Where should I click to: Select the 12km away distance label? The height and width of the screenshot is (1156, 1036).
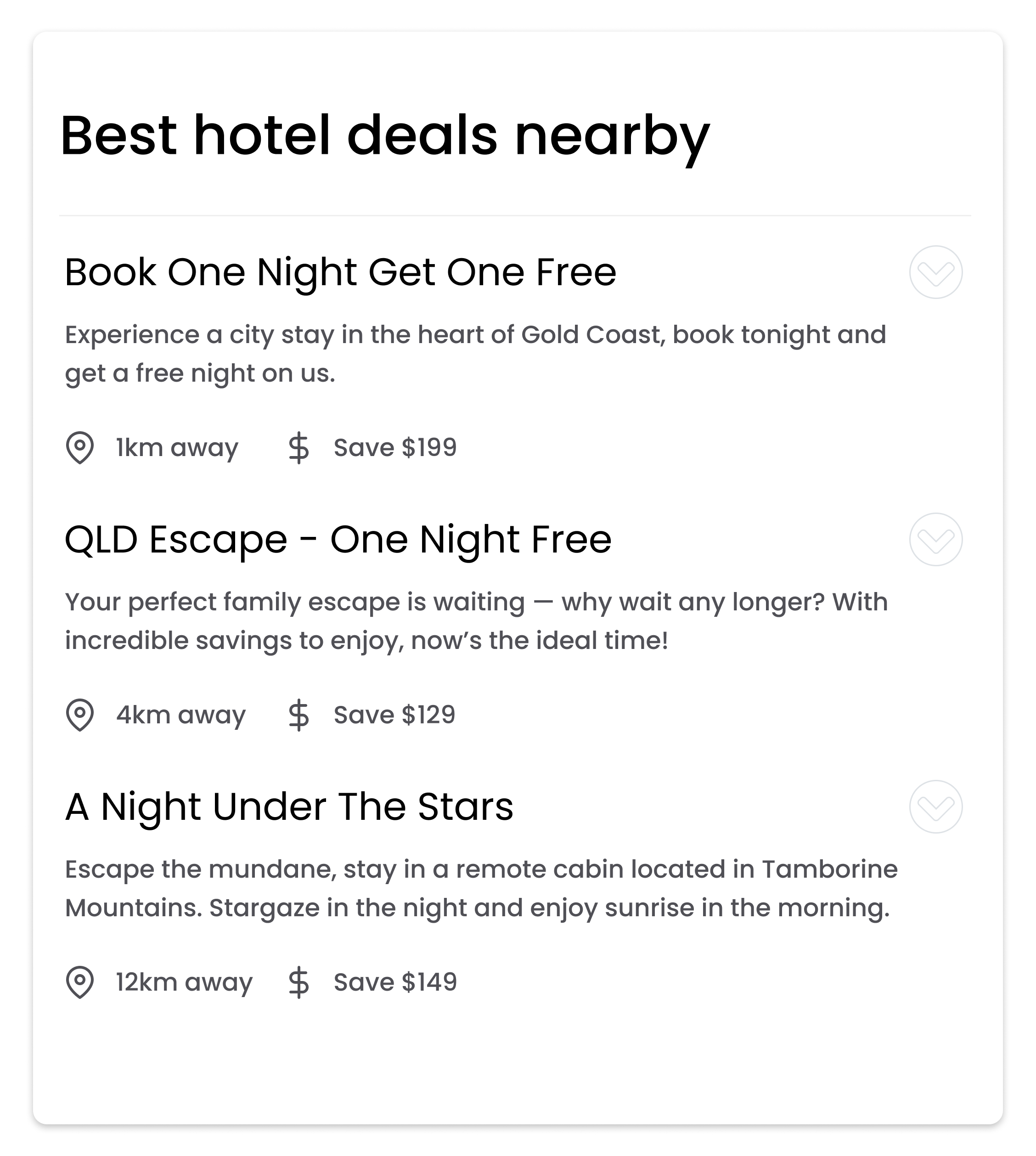[184, 982]
